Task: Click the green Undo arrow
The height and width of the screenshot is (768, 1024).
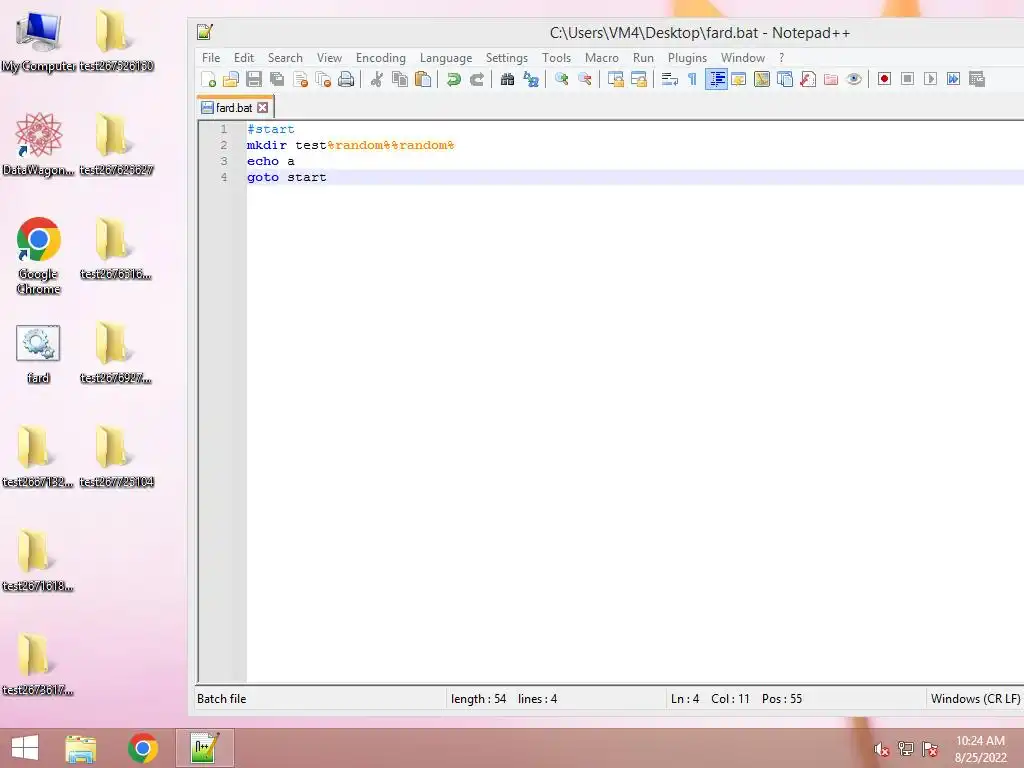Action: [x=454, y=80]
